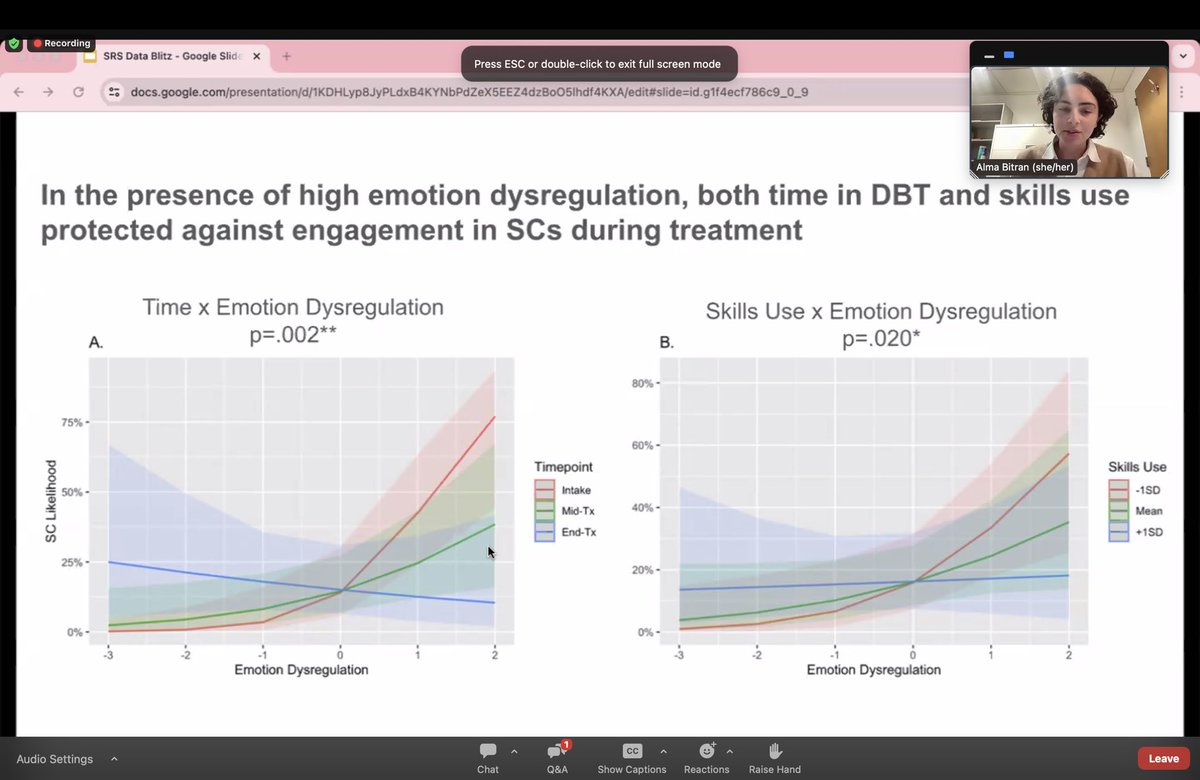Click the site information icon in address bar
The image size is (1200, 780).
tap(114, 92)
